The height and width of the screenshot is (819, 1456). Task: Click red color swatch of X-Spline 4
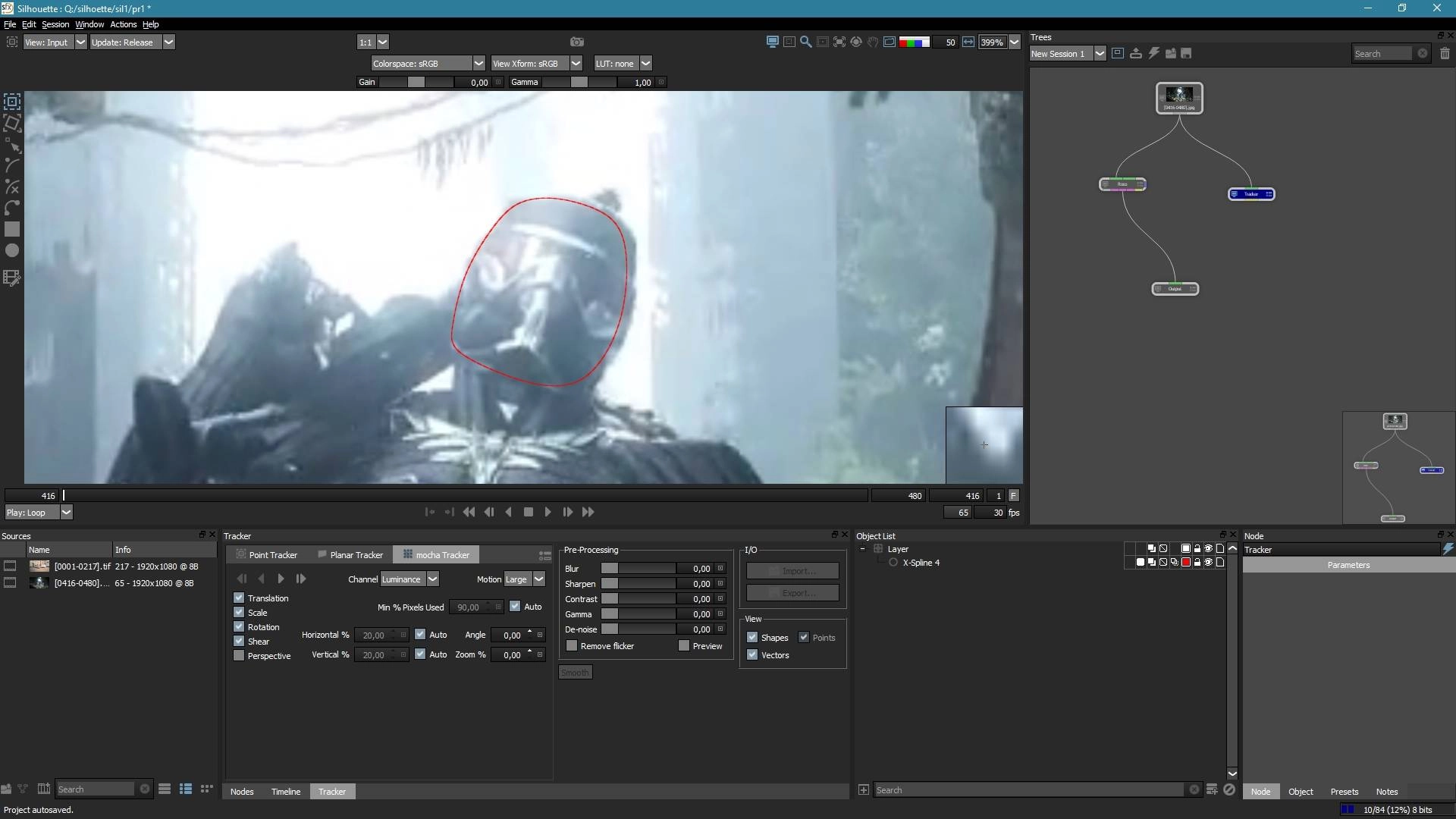pos(1186,563)
